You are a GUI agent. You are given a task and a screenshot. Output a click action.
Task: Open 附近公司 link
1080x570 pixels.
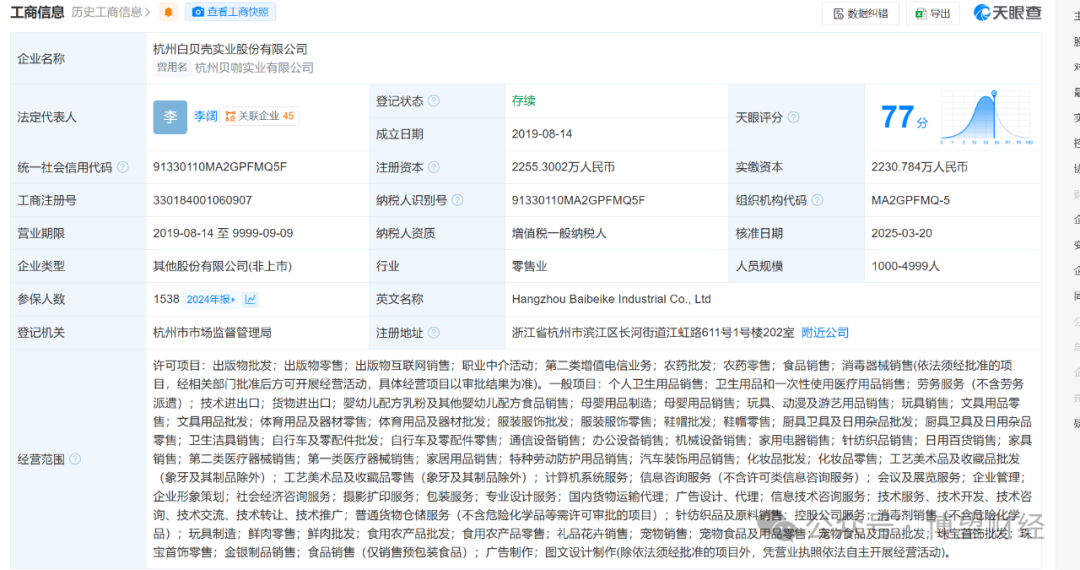[x=825, y=332]
